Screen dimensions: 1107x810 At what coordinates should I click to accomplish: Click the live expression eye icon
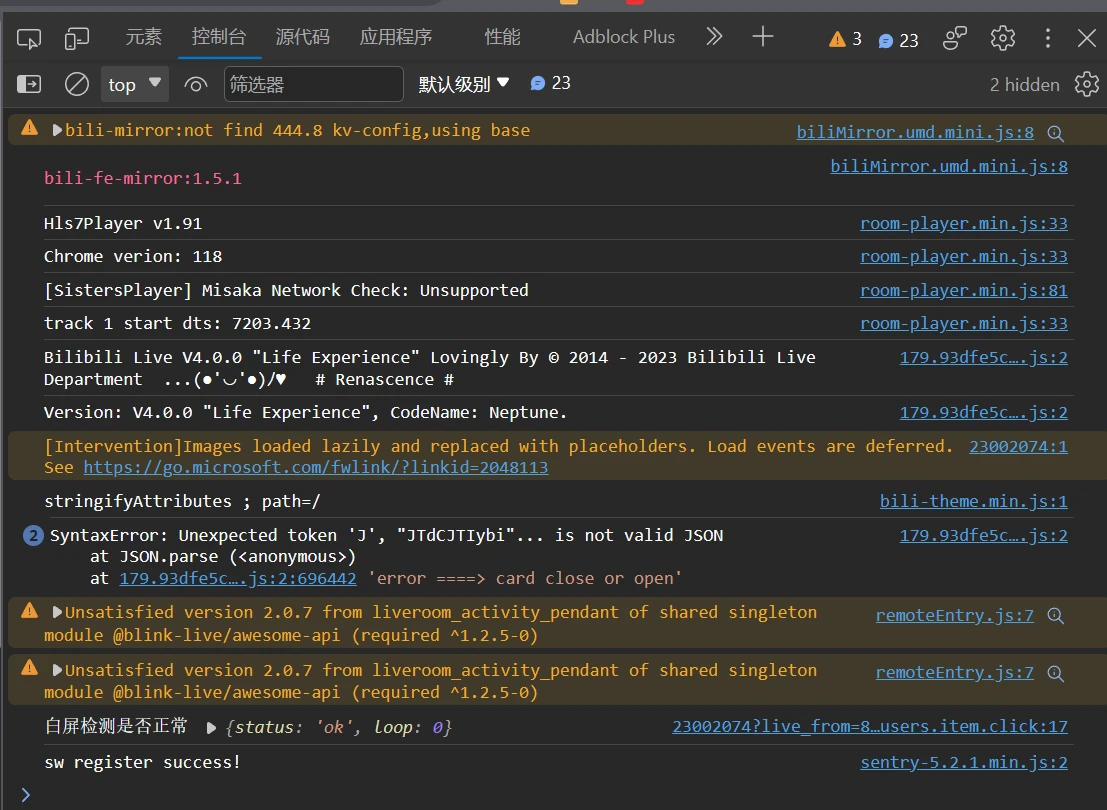point(196,84)
